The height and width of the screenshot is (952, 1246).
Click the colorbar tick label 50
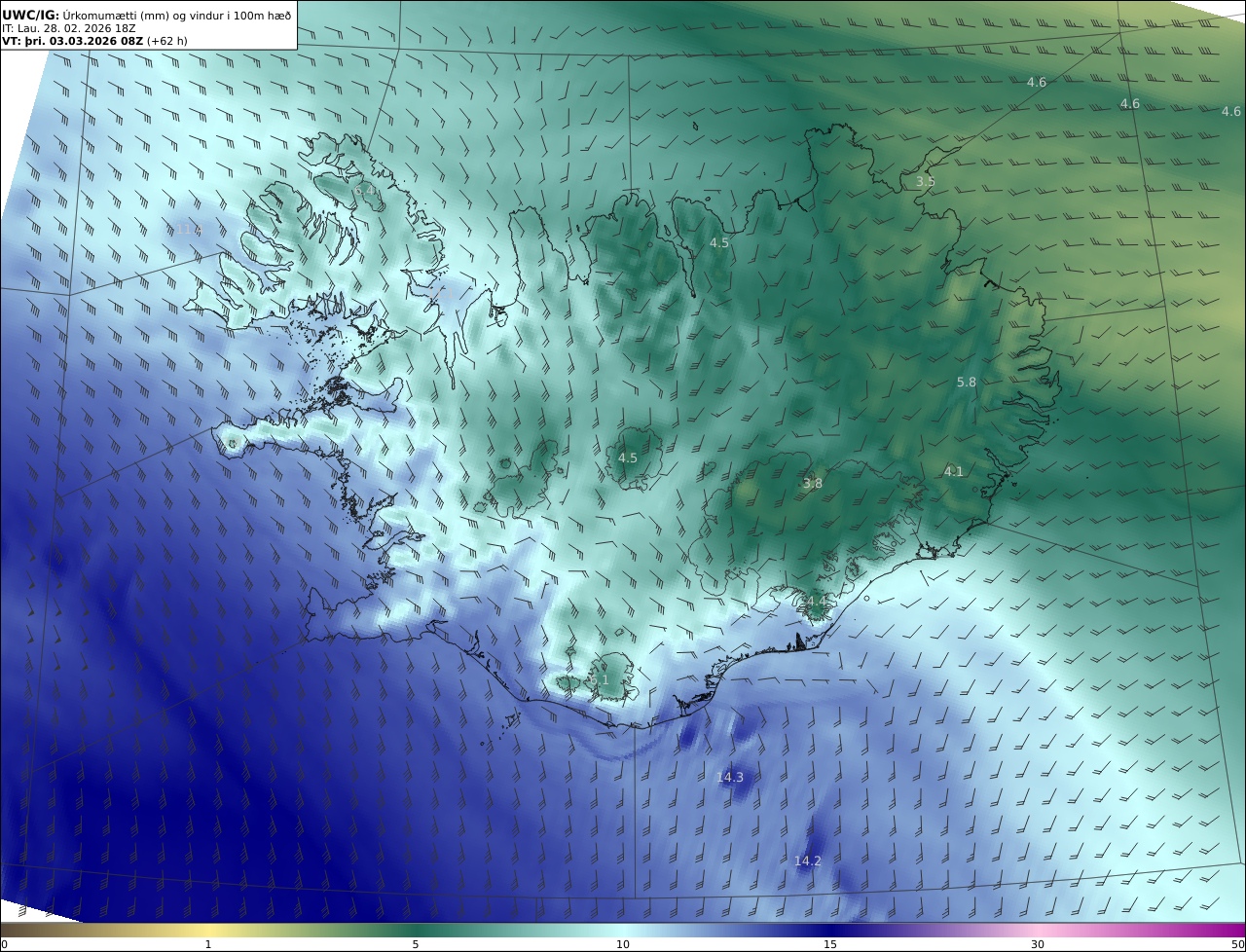(x=1238, y=944)
